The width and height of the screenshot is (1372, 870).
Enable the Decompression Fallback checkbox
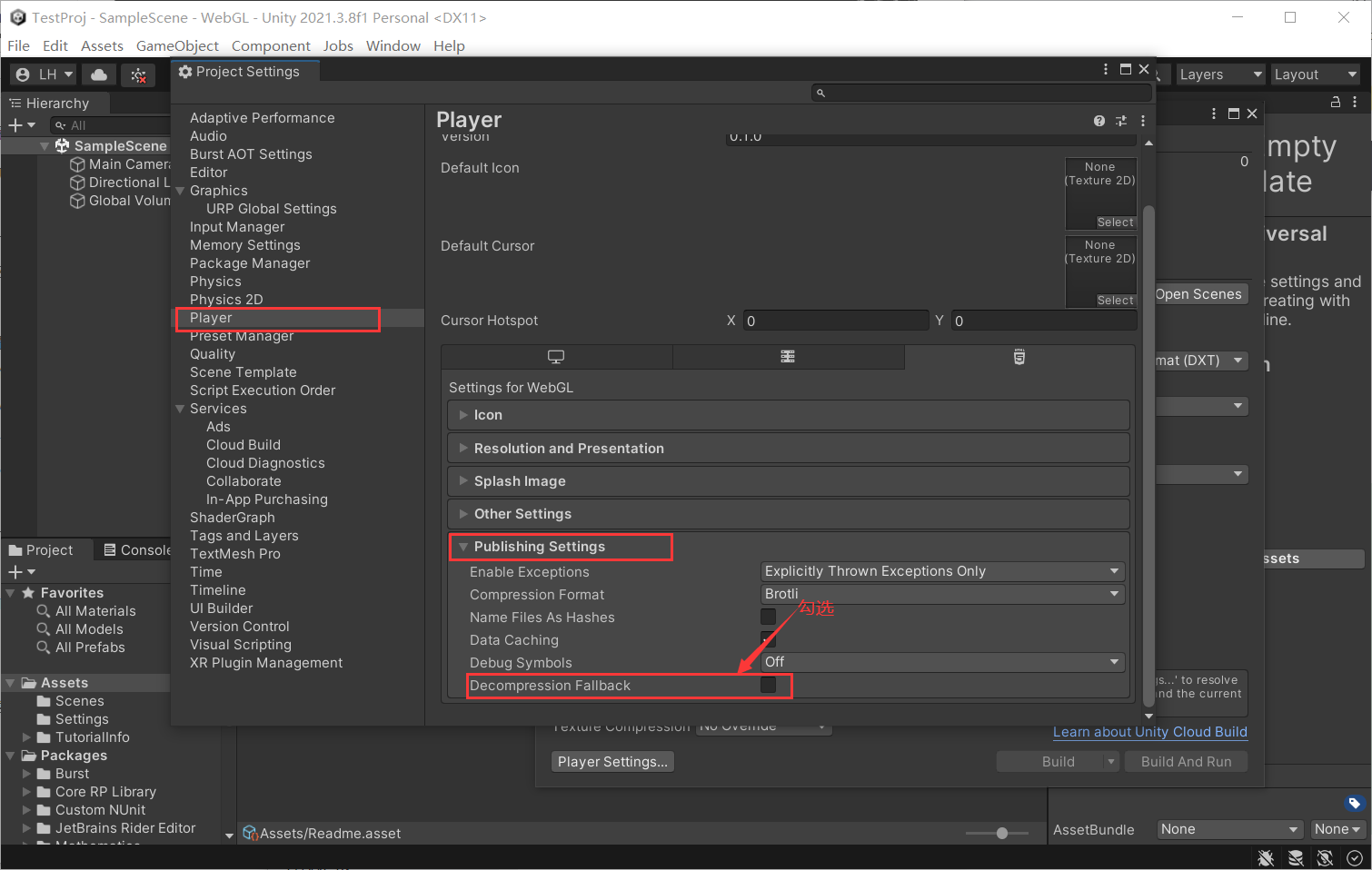[x=768, y=685]
